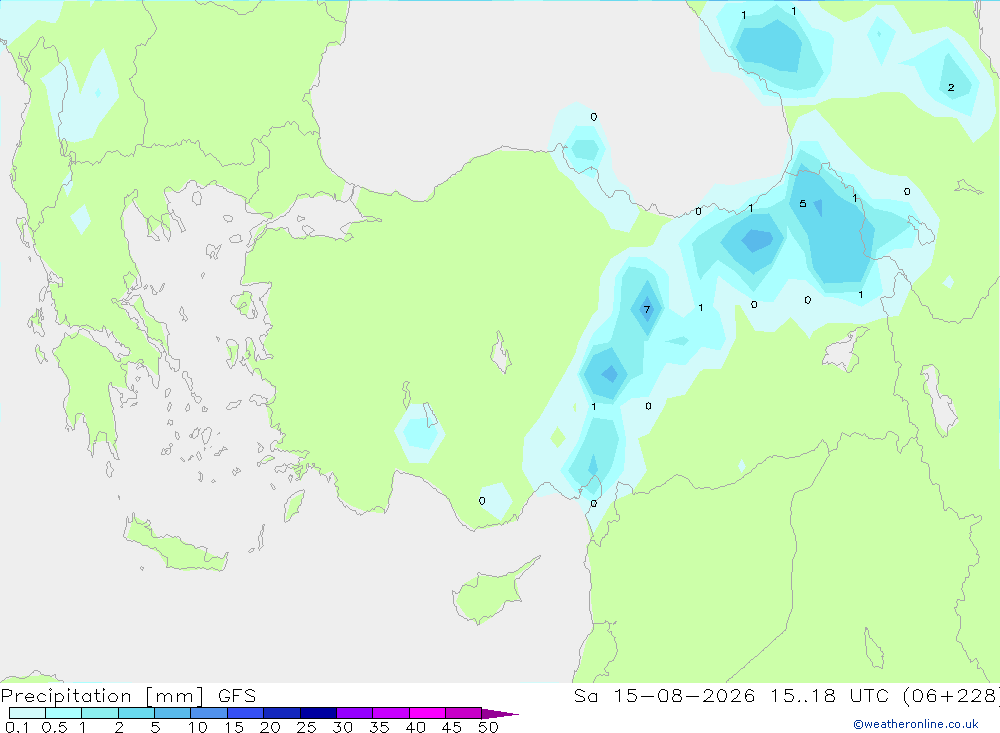Click the legend tick label '25'
Viewport: 1000px width, 733px height.
(306, 727)
